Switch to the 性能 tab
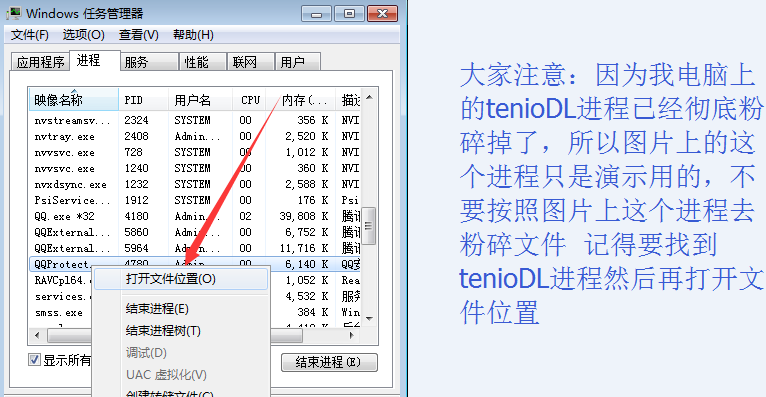This screenshot has height=397, width=766. 197,62
